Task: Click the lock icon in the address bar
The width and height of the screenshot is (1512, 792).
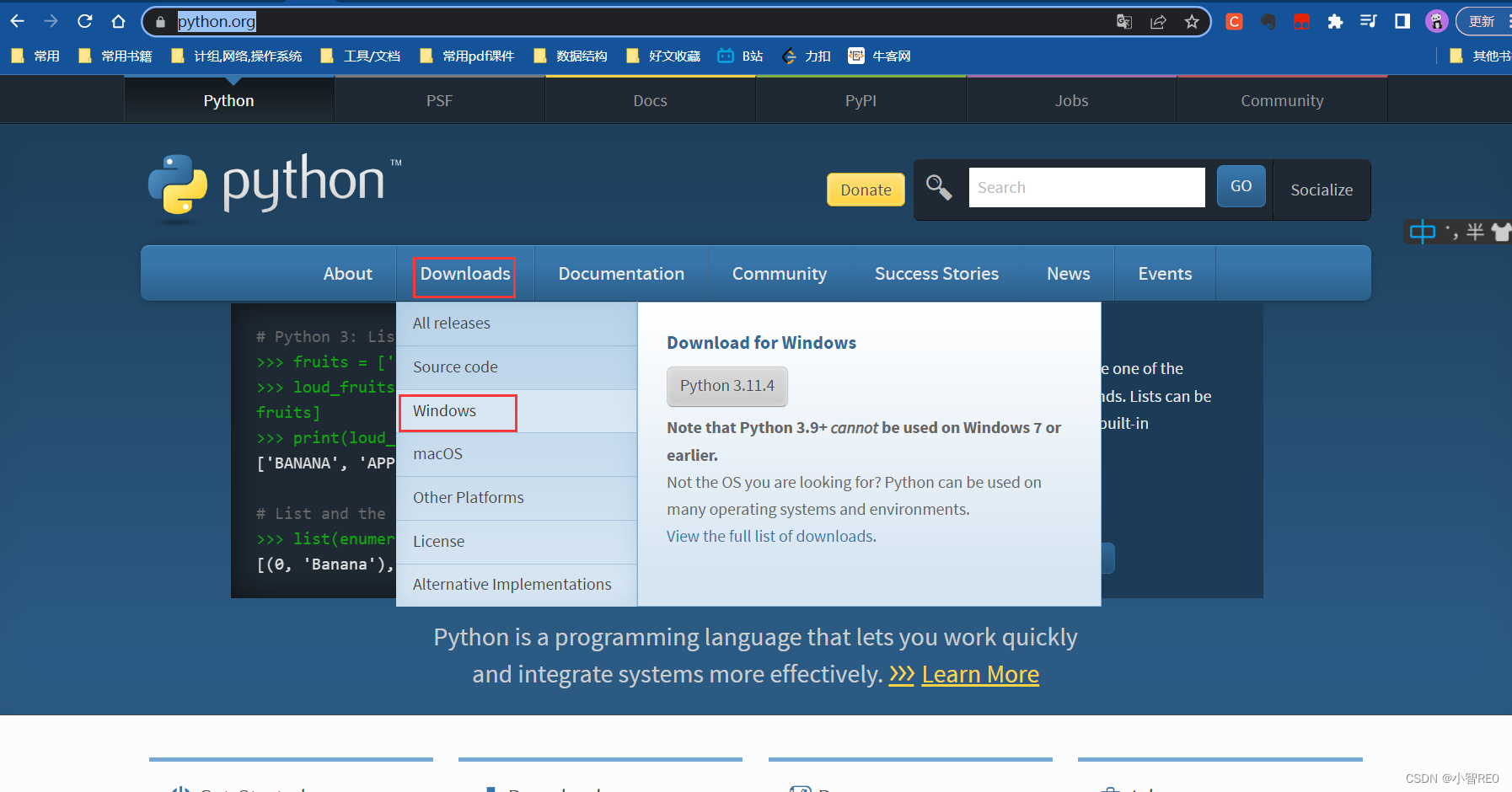Action: tap(161, 22)
